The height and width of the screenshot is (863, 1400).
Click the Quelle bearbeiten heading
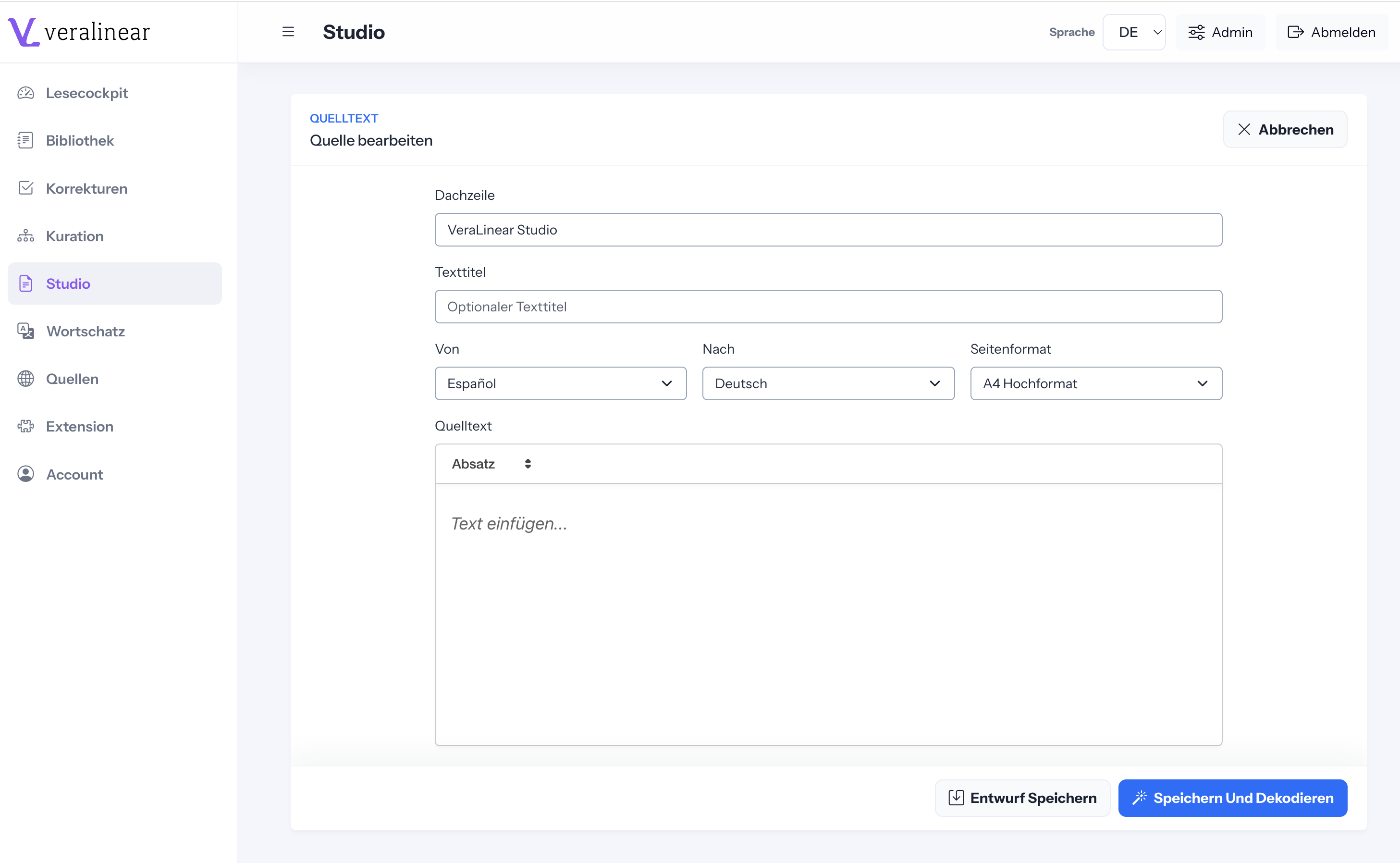371,140
